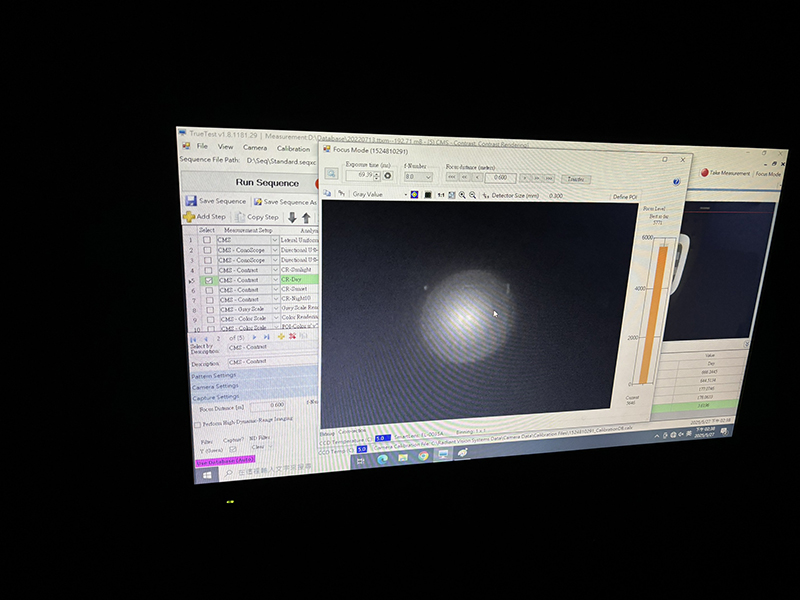Viewport: 800px width, 600px height.
Task: Click the orange Focus Level bar
Action: [x=655, y=314]
